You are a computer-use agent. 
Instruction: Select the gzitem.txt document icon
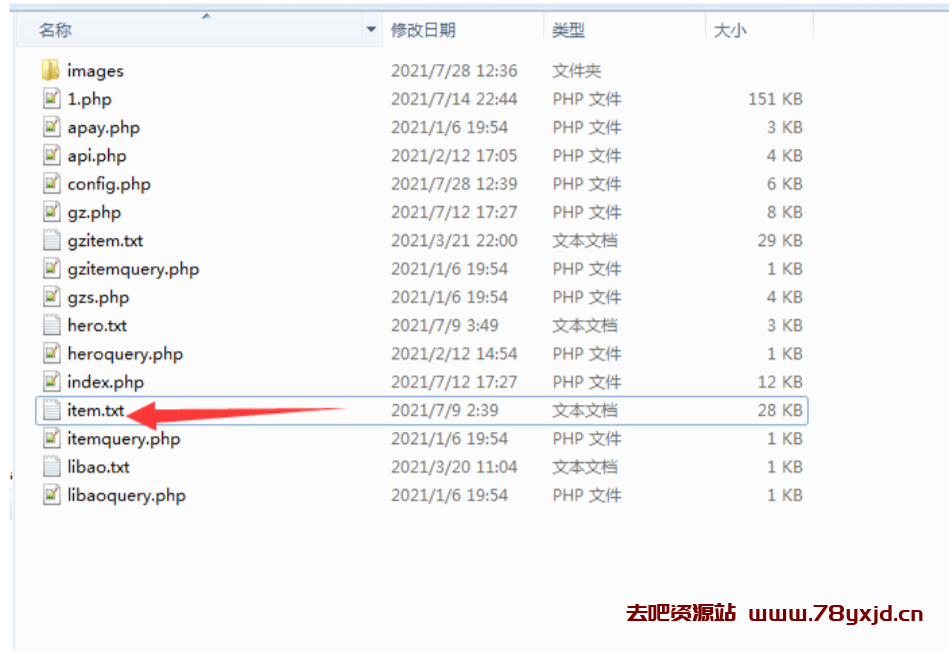[x=51, y=240]
